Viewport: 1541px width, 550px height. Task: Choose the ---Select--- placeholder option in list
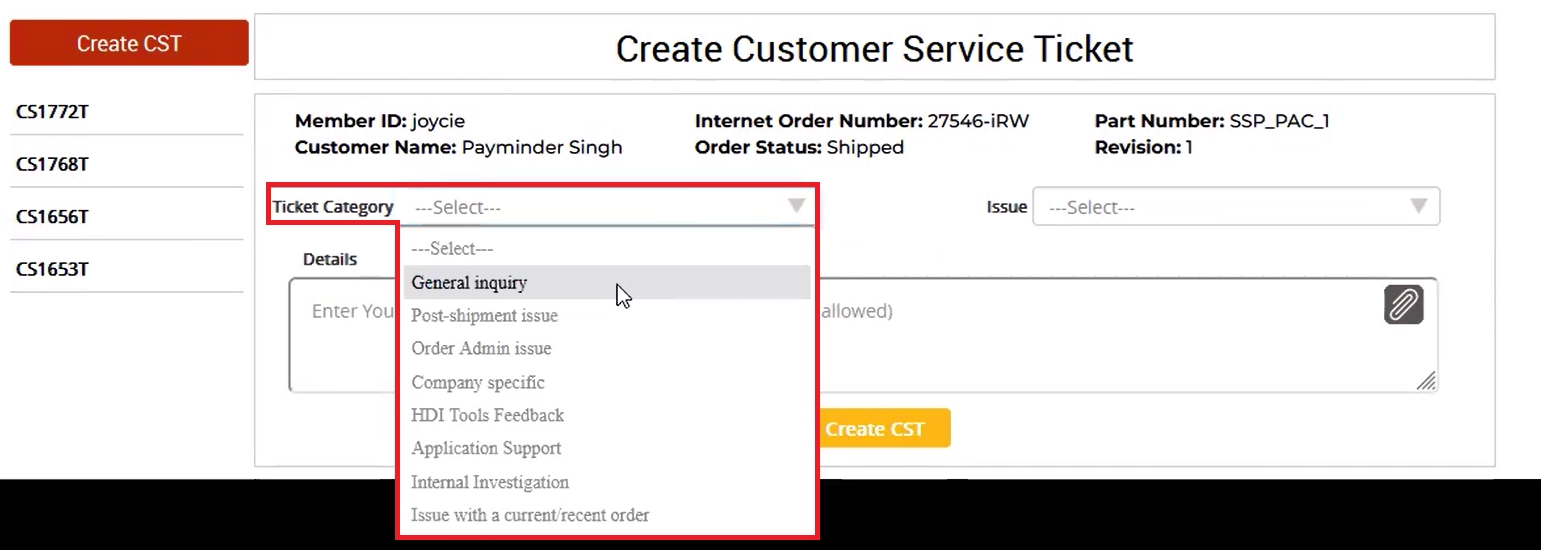pyautogui.click(x=607, y=248)
